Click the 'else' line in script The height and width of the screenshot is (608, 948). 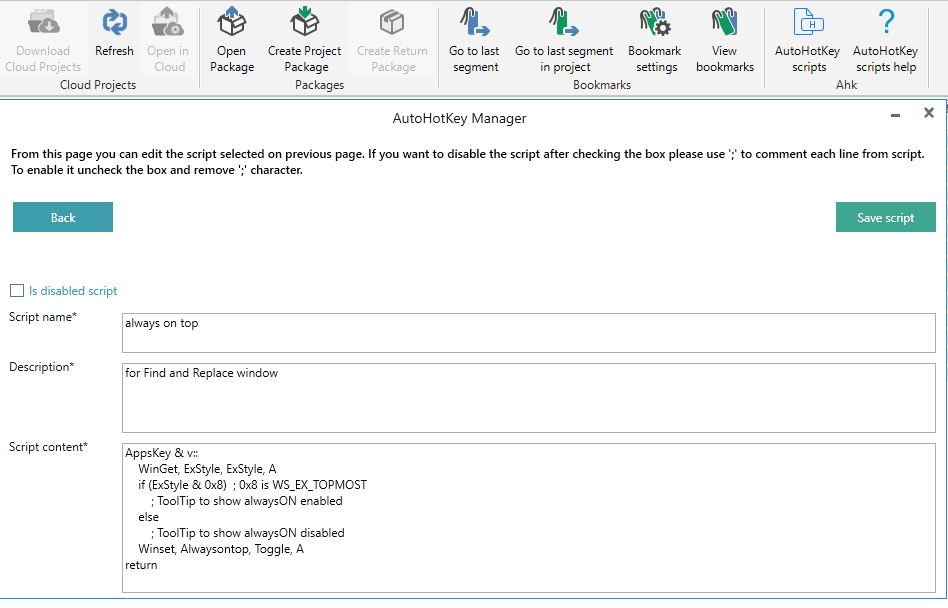coord(149,517)
